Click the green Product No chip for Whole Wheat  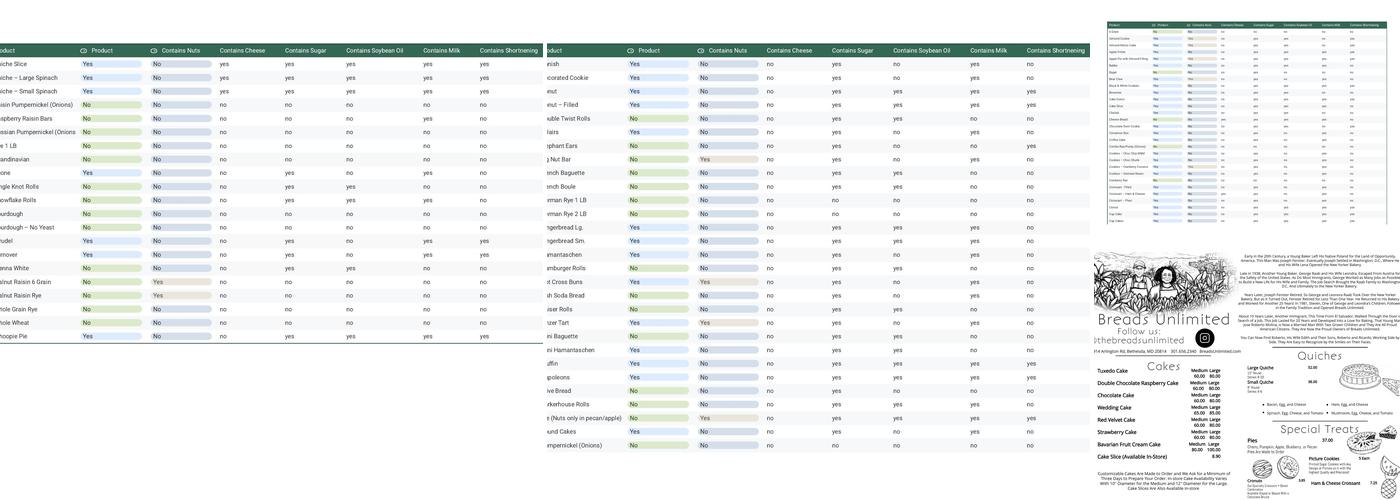pyautogui.click(x=111, y=323)
